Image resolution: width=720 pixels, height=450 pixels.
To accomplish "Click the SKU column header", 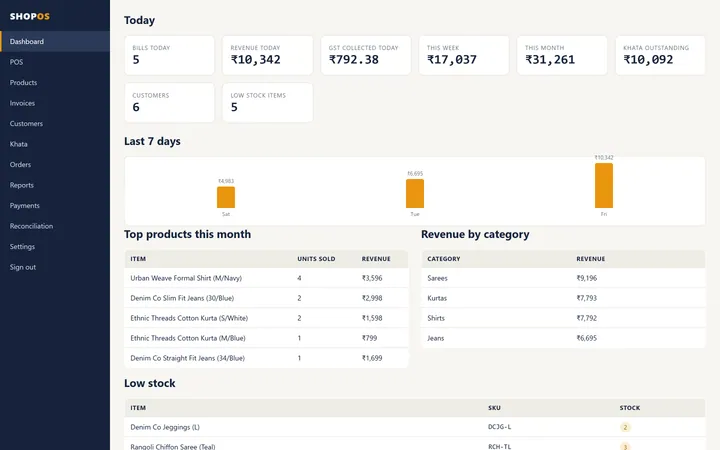I will 495,408.
